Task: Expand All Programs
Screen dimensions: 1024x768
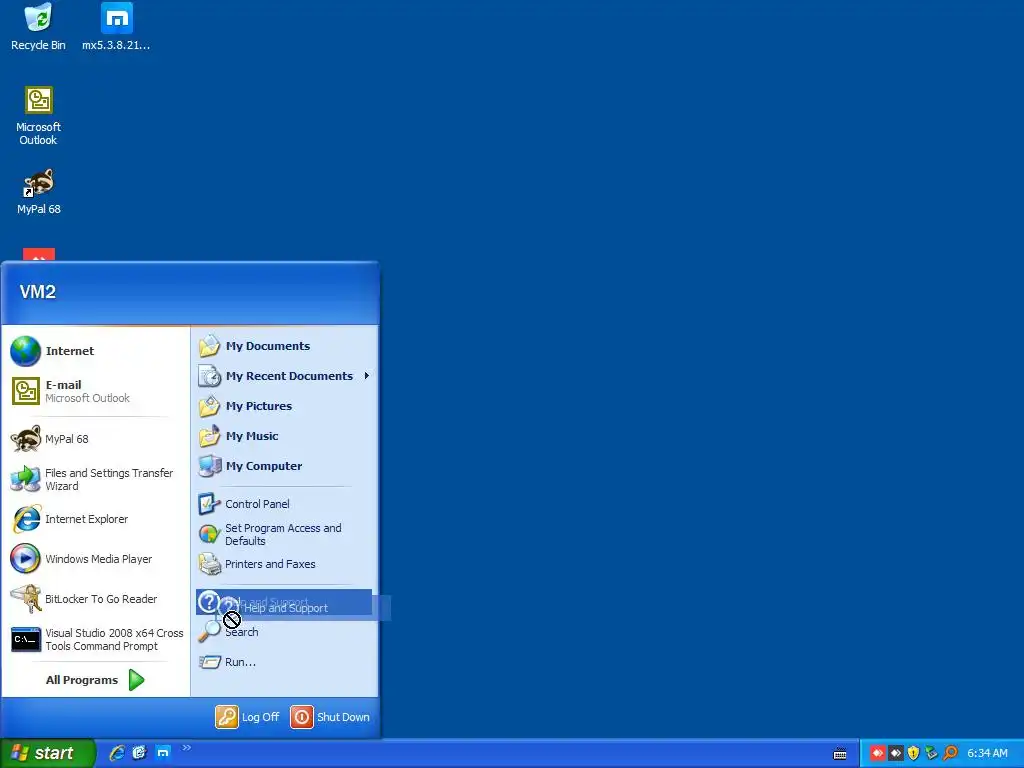Action: point(95,680)
